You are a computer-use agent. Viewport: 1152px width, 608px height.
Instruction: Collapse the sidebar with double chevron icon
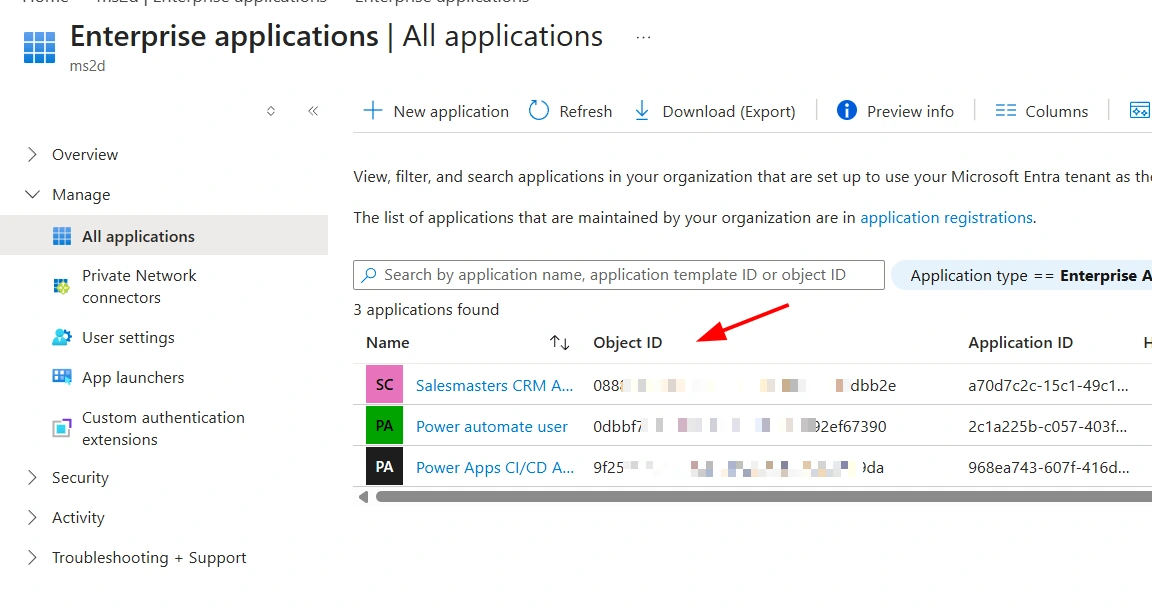click(x=313, y=111)
